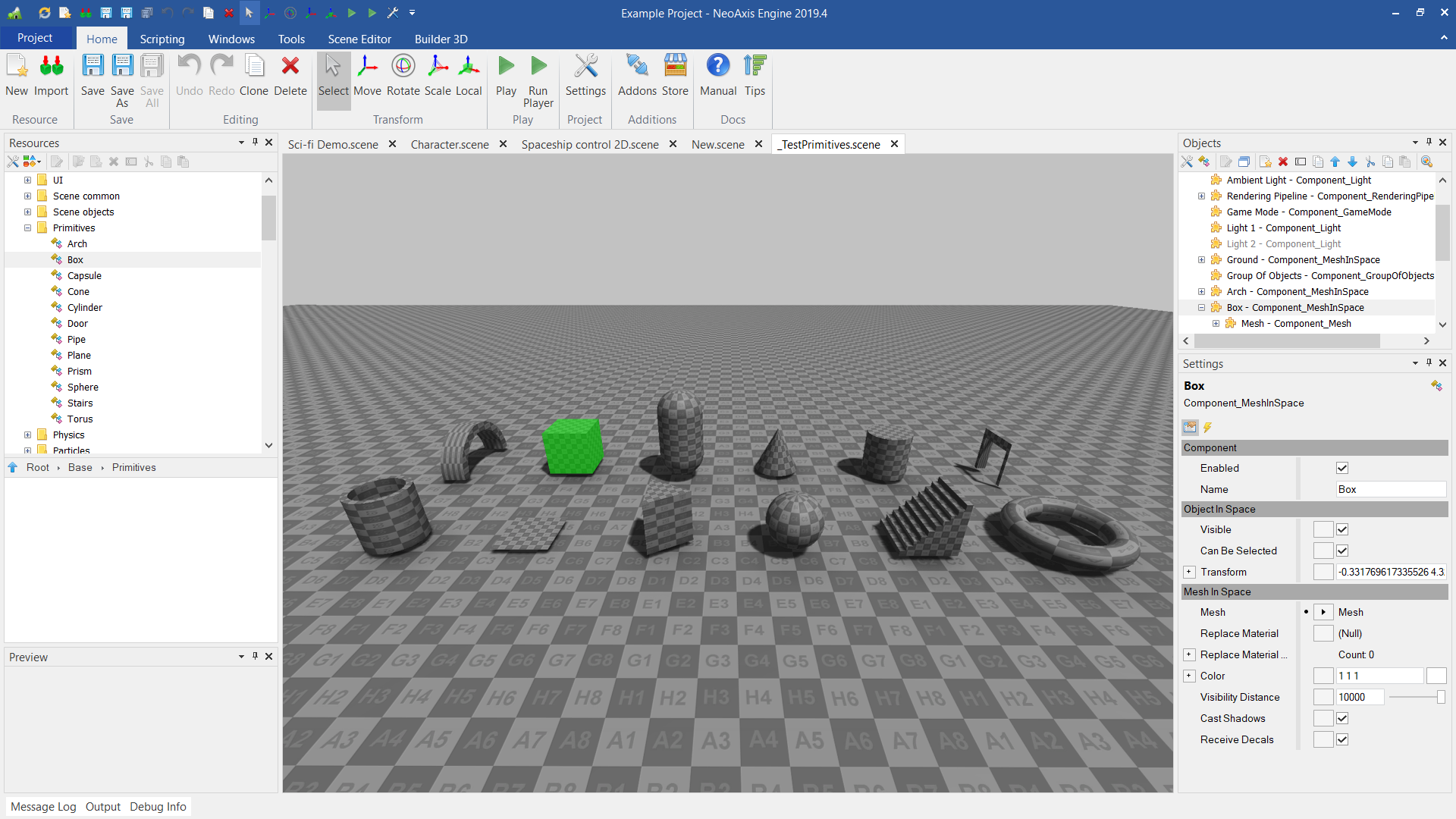Activate the Move transform tool

(367, 75)
